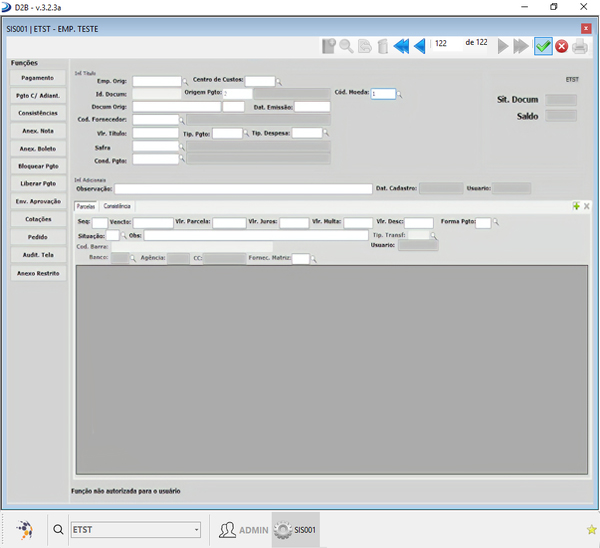
Task: Click the search magnifier in bottom bar
Action: tap(58, 530)
